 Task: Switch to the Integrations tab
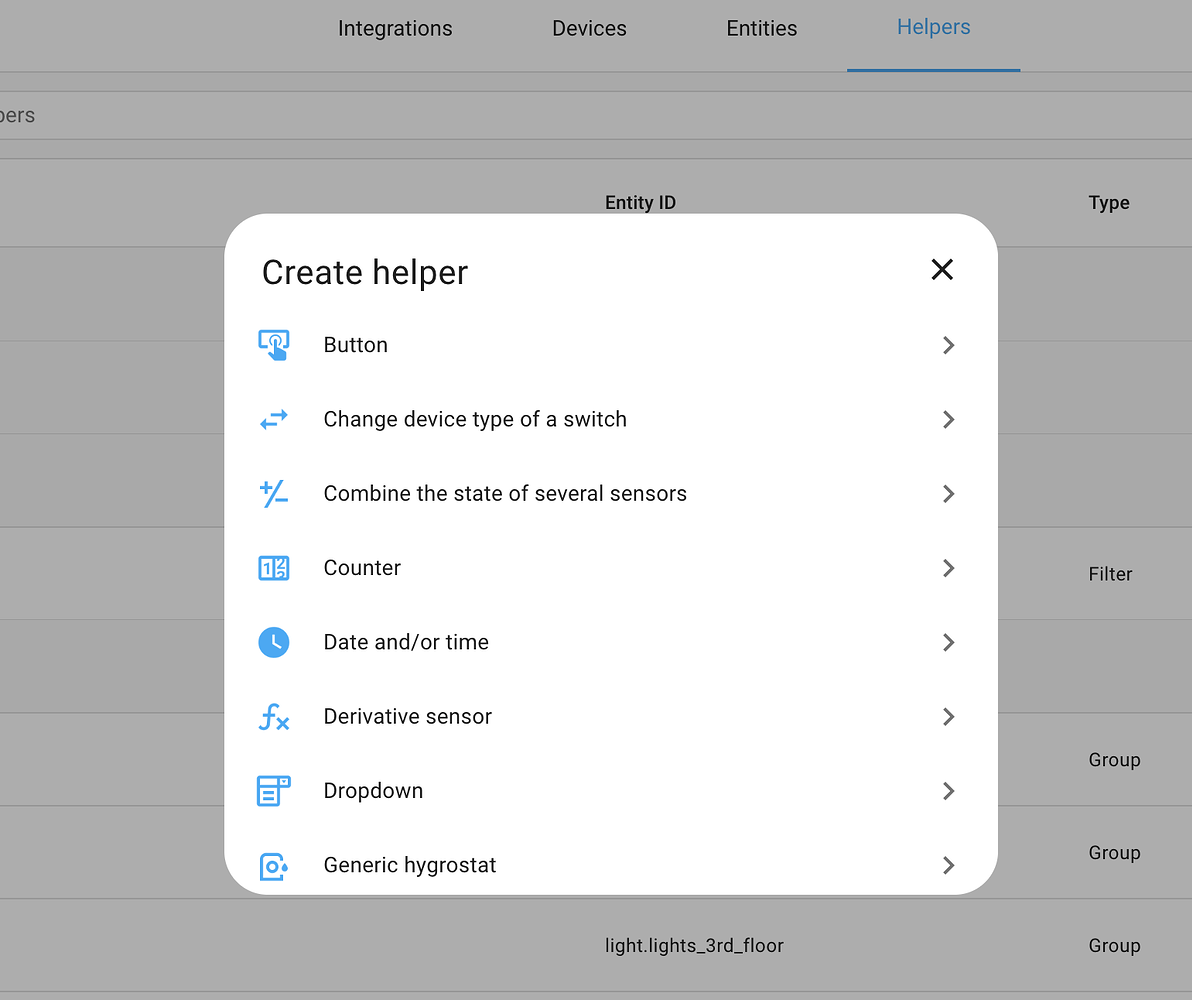coord(395,28)
